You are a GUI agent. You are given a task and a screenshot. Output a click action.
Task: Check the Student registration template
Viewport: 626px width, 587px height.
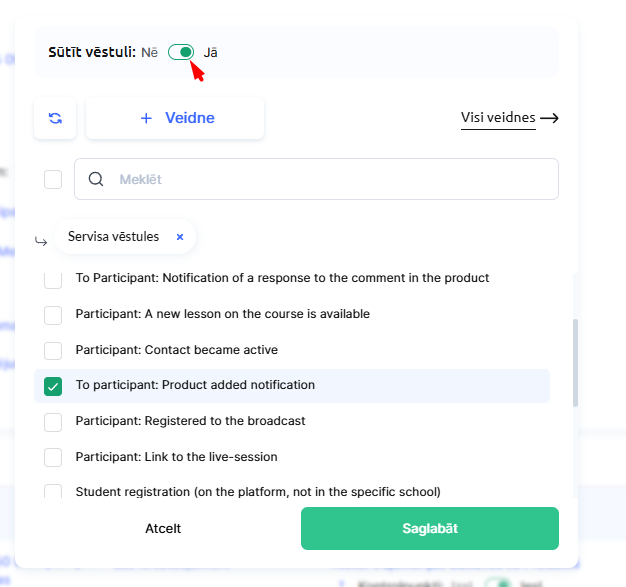click(53, 492)
